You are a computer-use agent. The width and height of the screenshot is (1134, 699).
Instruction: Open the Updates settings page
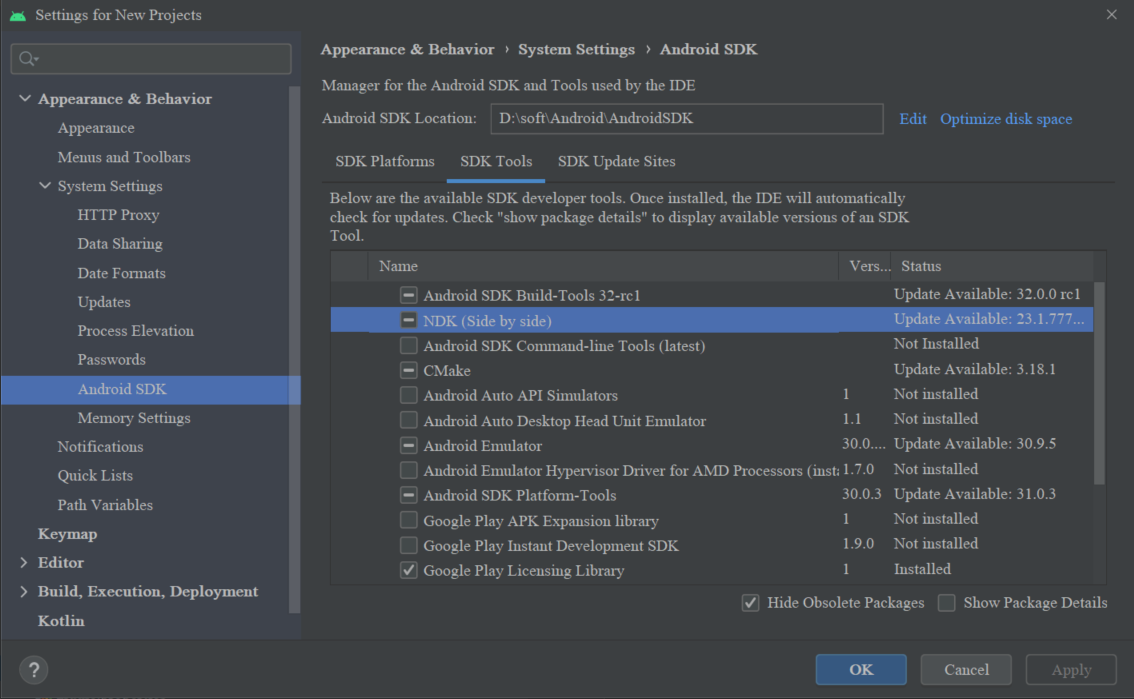pyautogui.click(x=104, y=302)
